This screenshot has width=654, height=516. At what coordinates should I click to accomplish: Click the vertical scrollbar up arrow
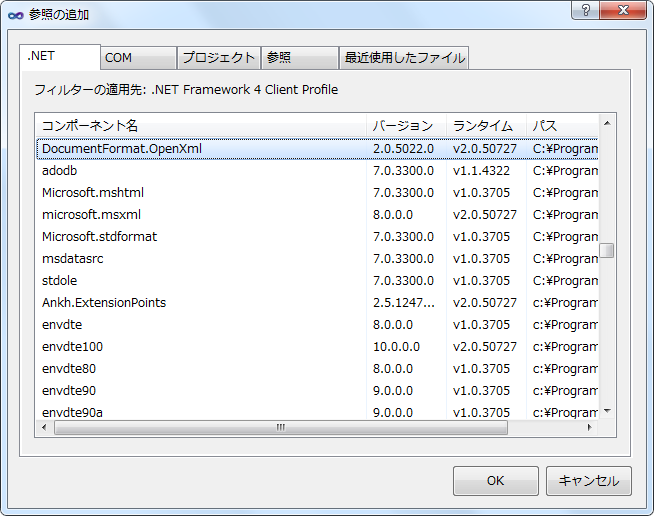pos(607,122)
